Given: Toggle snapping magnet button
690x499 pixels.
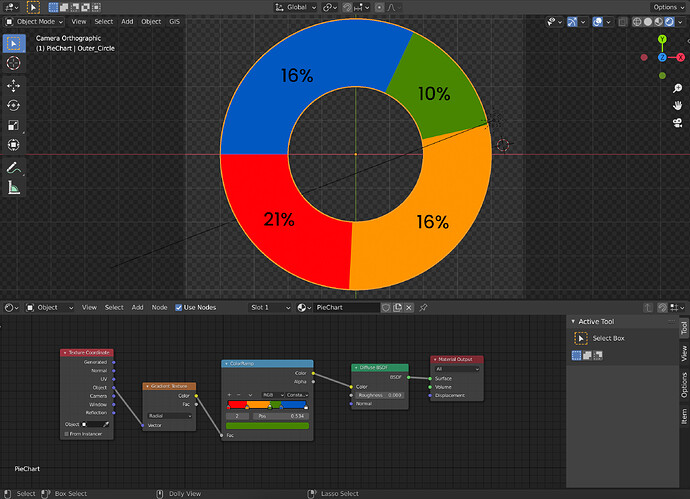Looking at the screenshot, I should (x=347, y=7).
